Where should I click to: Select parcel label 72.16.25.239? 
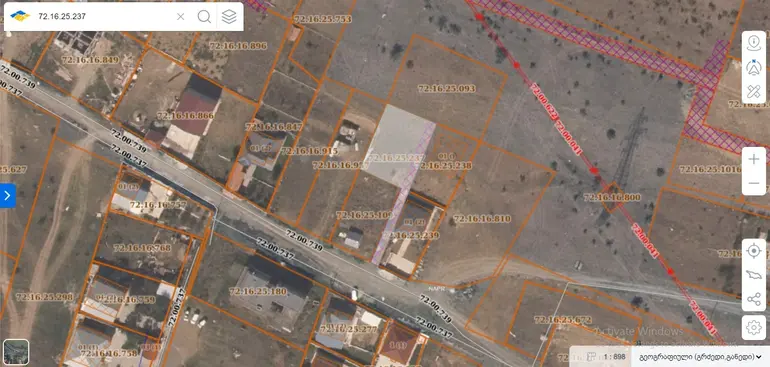click(x=412, y=235)
